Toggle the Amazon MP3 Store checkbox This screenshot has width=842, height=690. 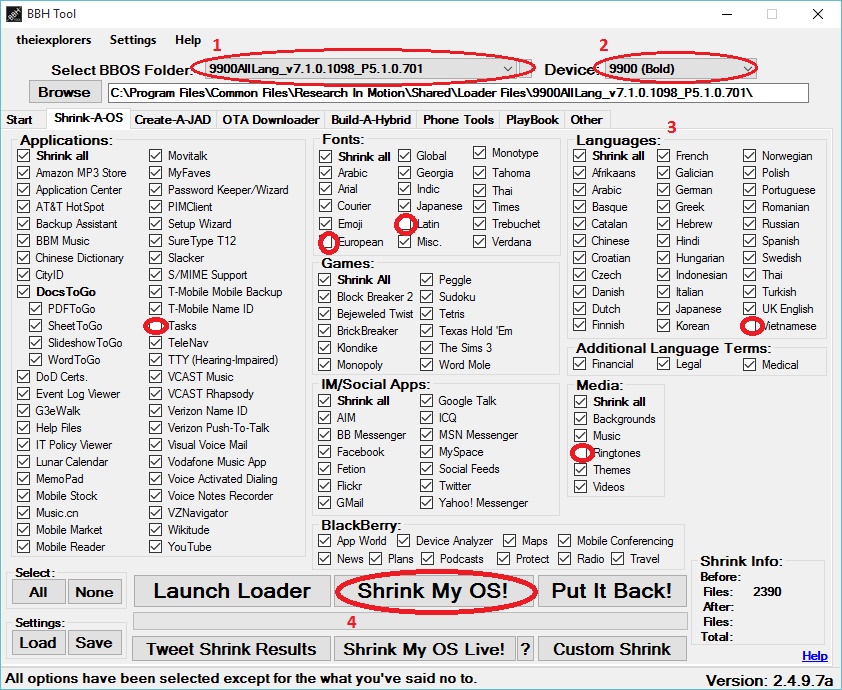coord(24,173)
